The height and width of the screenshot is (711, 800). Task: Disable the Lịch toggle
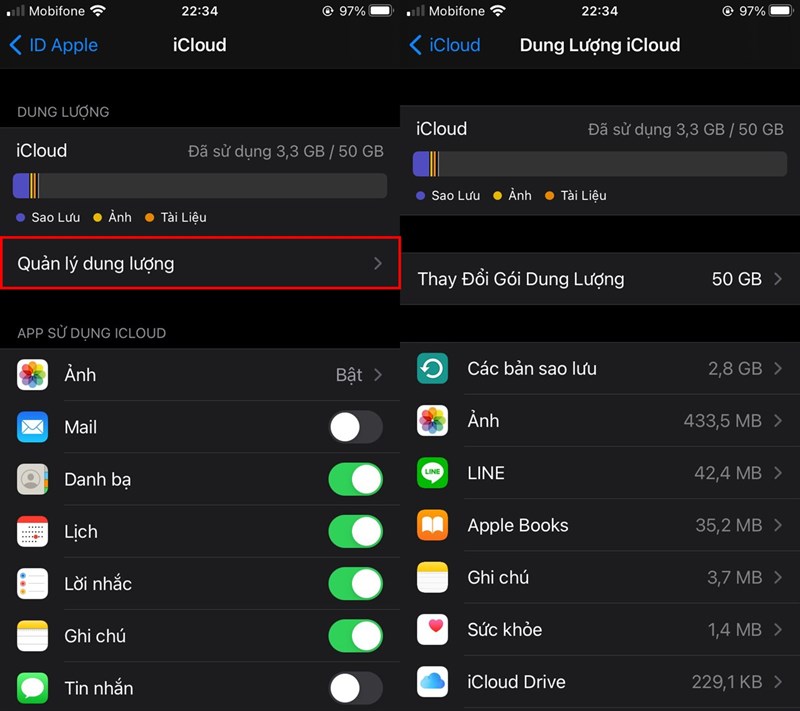tap(356, 531)
